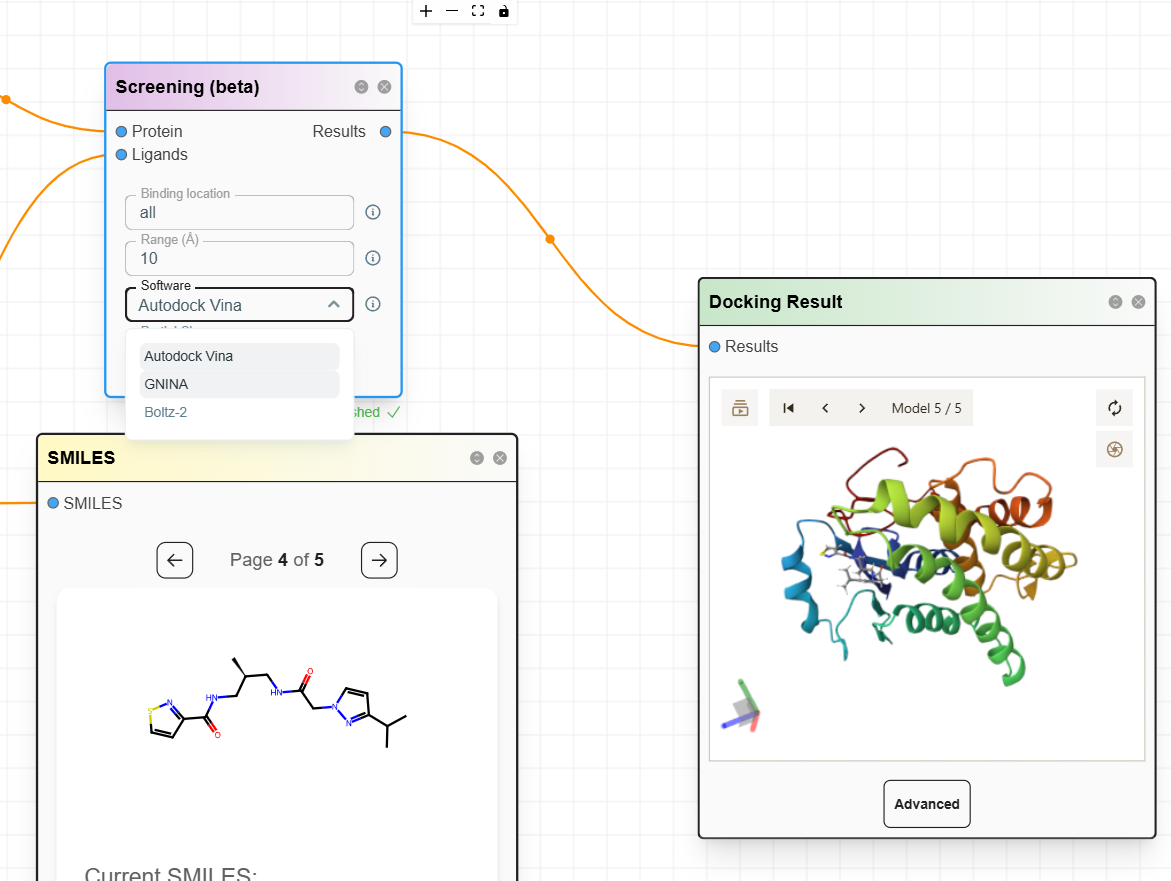This screenshot has width=1171, height=881.
Task: Click the animation playlist icon in Docking Result viewer
Action: click(740, 408)
